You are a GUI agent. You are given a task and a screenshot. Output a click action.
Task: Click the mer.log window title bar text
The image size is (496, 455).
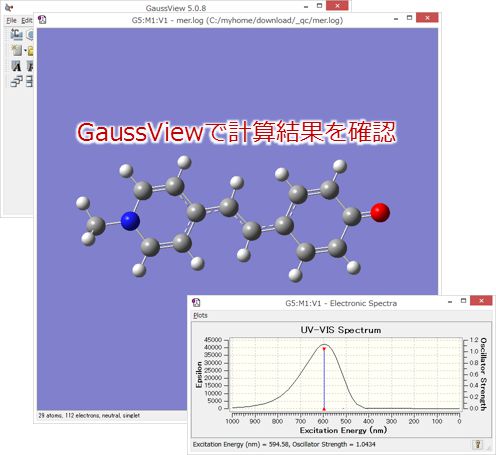click(237, 20)
